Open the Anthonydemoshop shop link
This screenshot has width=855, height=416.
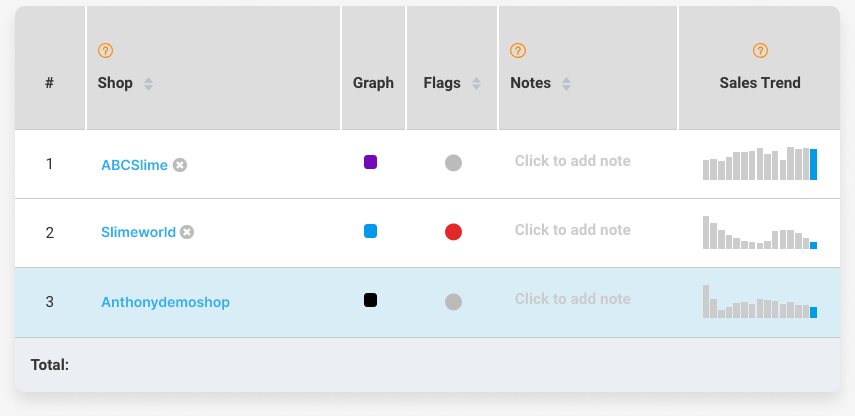click(165, 302)
